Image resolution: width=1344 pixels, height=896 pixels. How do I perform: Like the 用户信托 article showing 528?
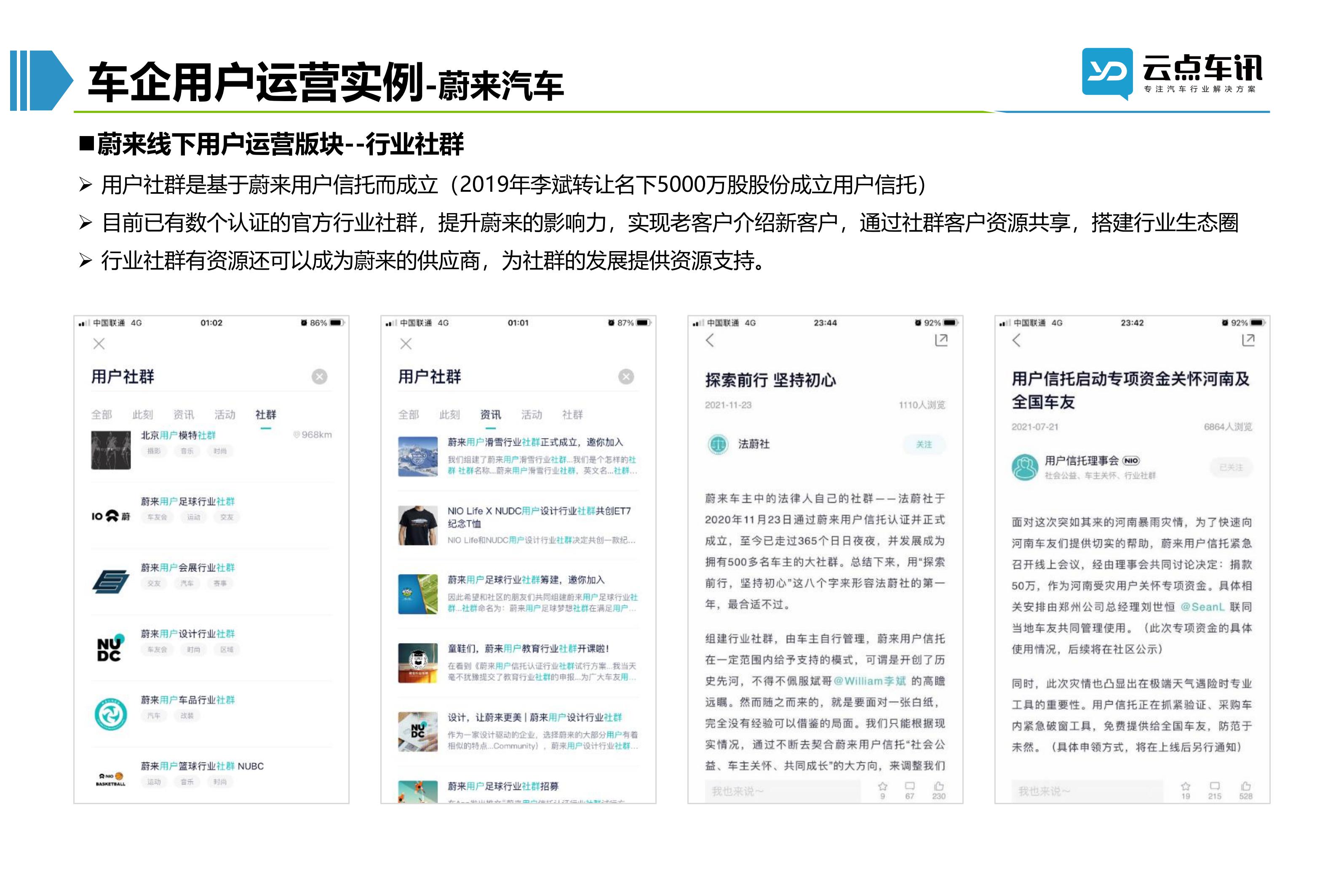coord(1246,790)
